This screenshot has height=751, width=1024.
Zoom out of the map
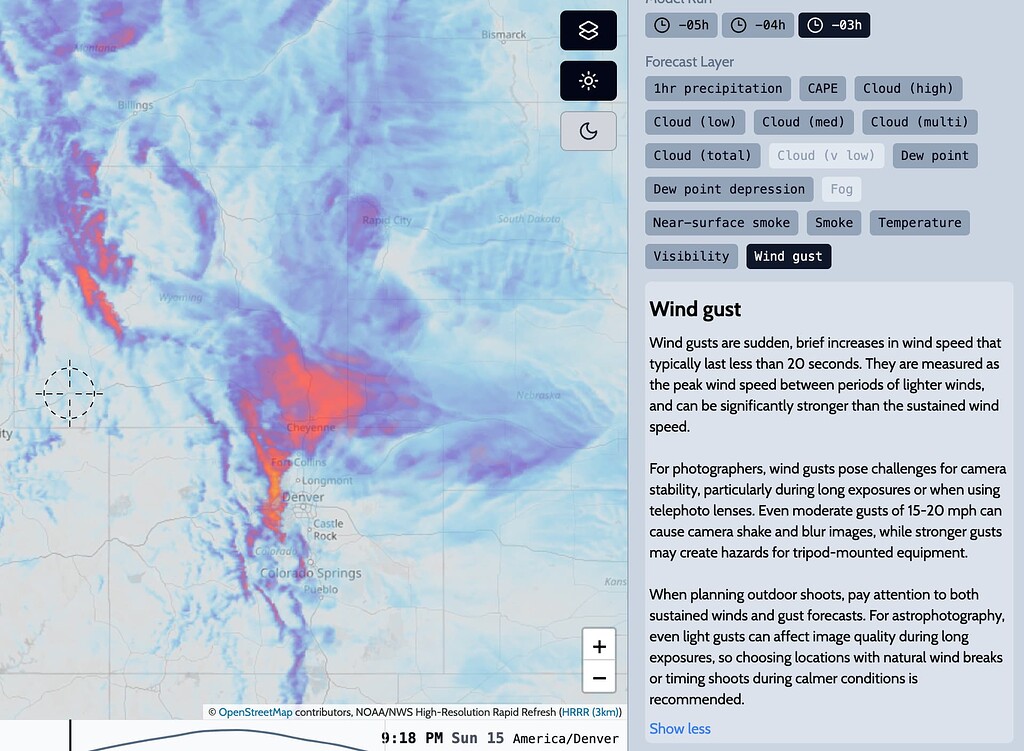(598, 678)
